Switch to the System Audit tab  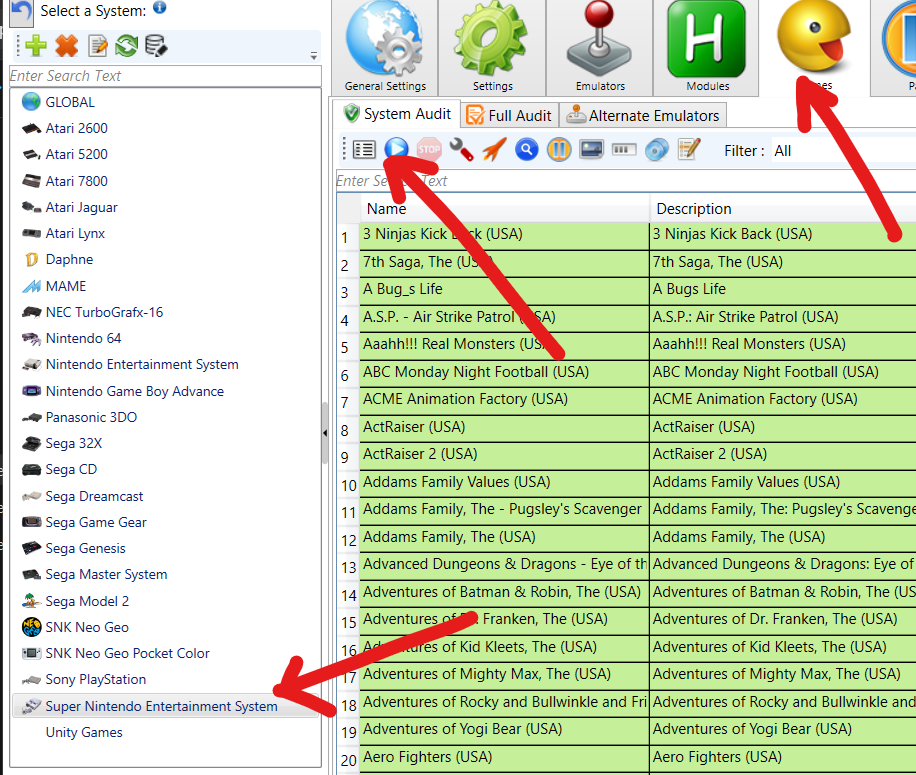click(398, 114)
